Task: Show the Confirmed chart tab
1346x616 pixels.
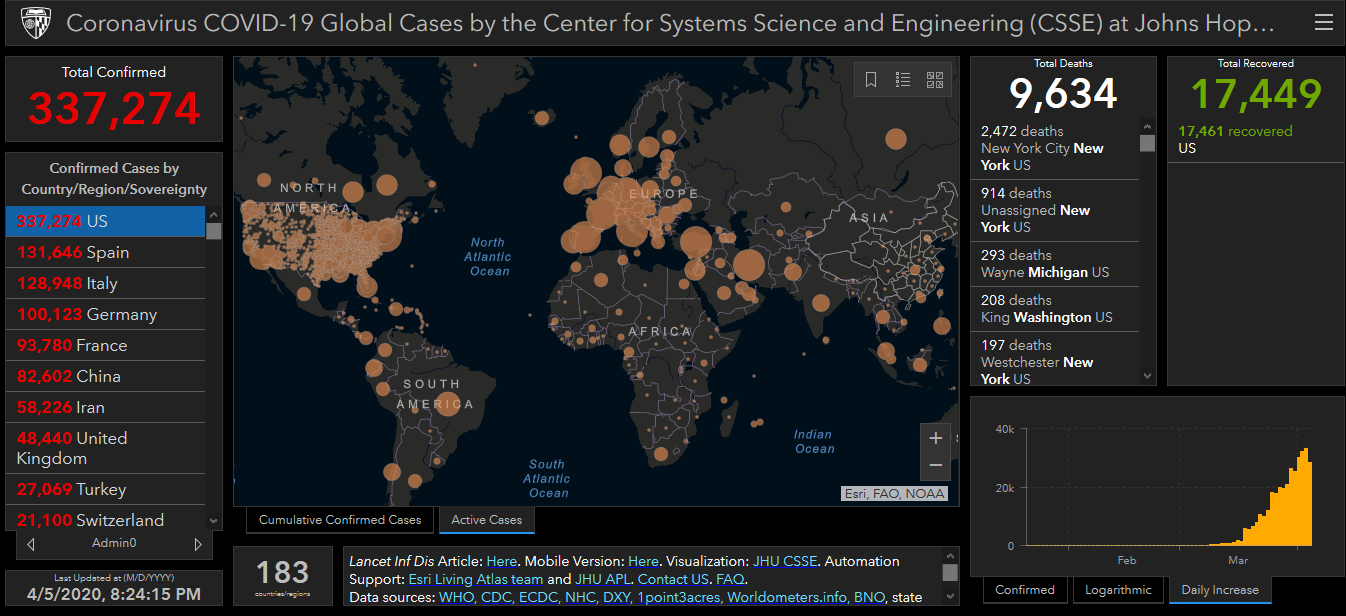Action: point(1025,590)
